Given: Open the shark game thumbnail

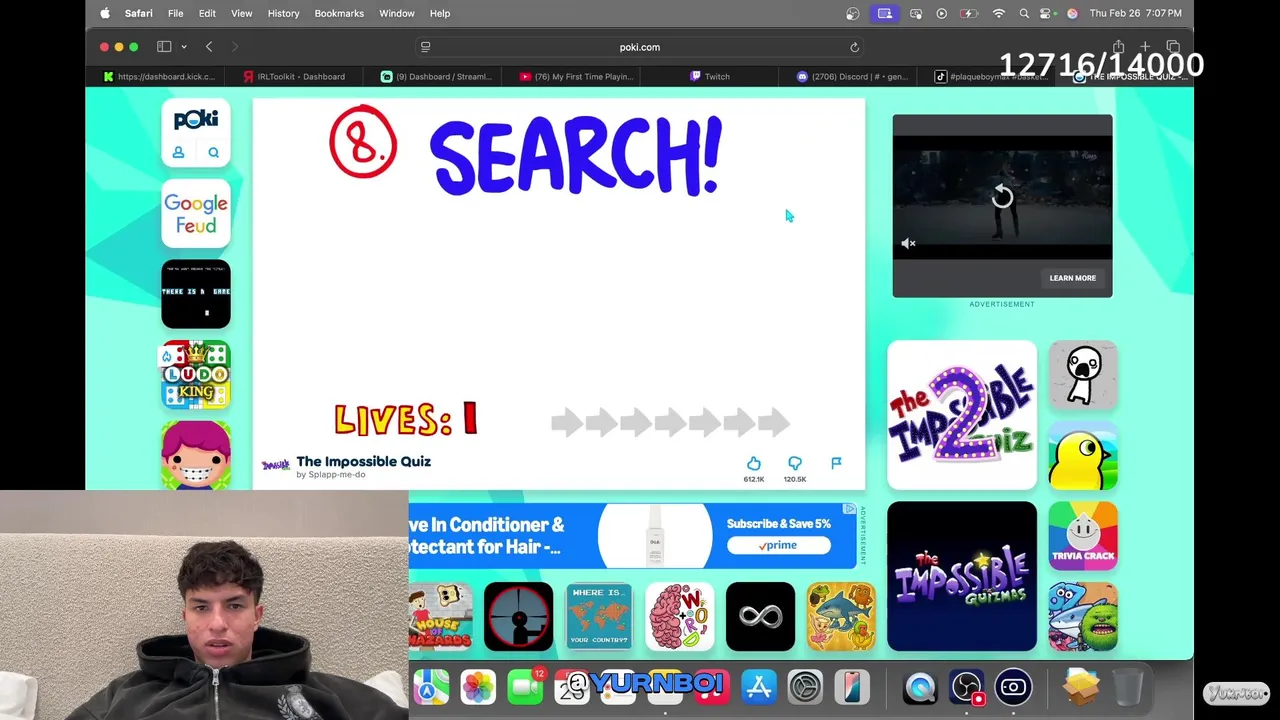Looking at the screenshot, I should tap(841, 616).
